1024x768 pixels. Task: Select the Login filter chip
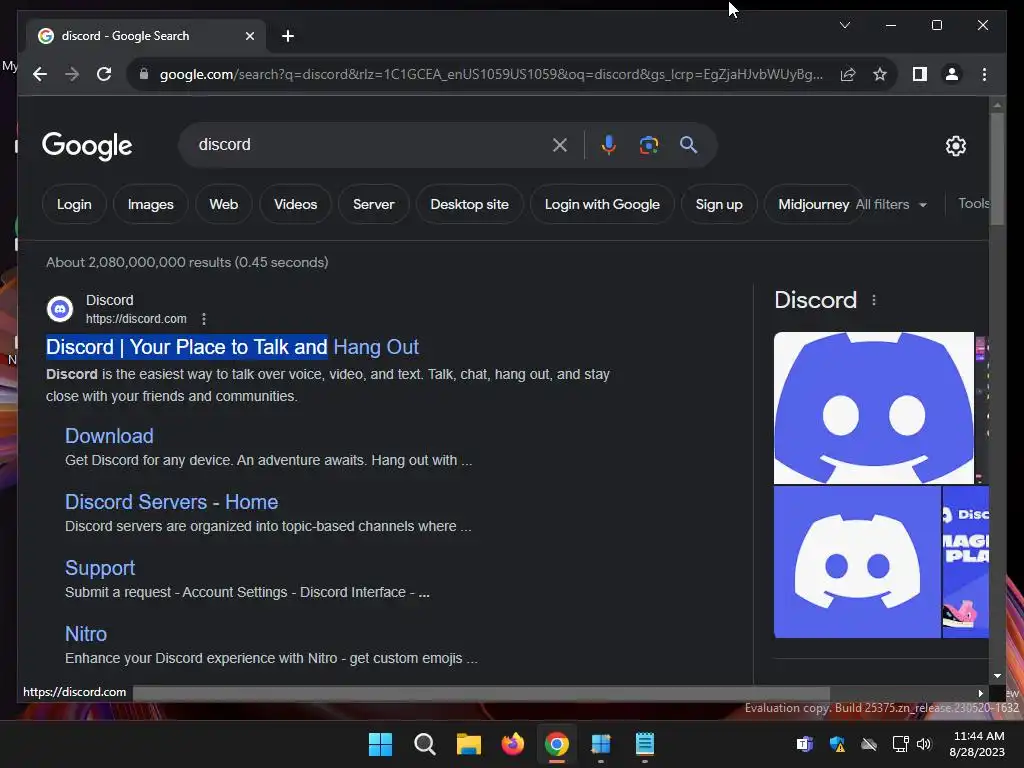point(74,204)
